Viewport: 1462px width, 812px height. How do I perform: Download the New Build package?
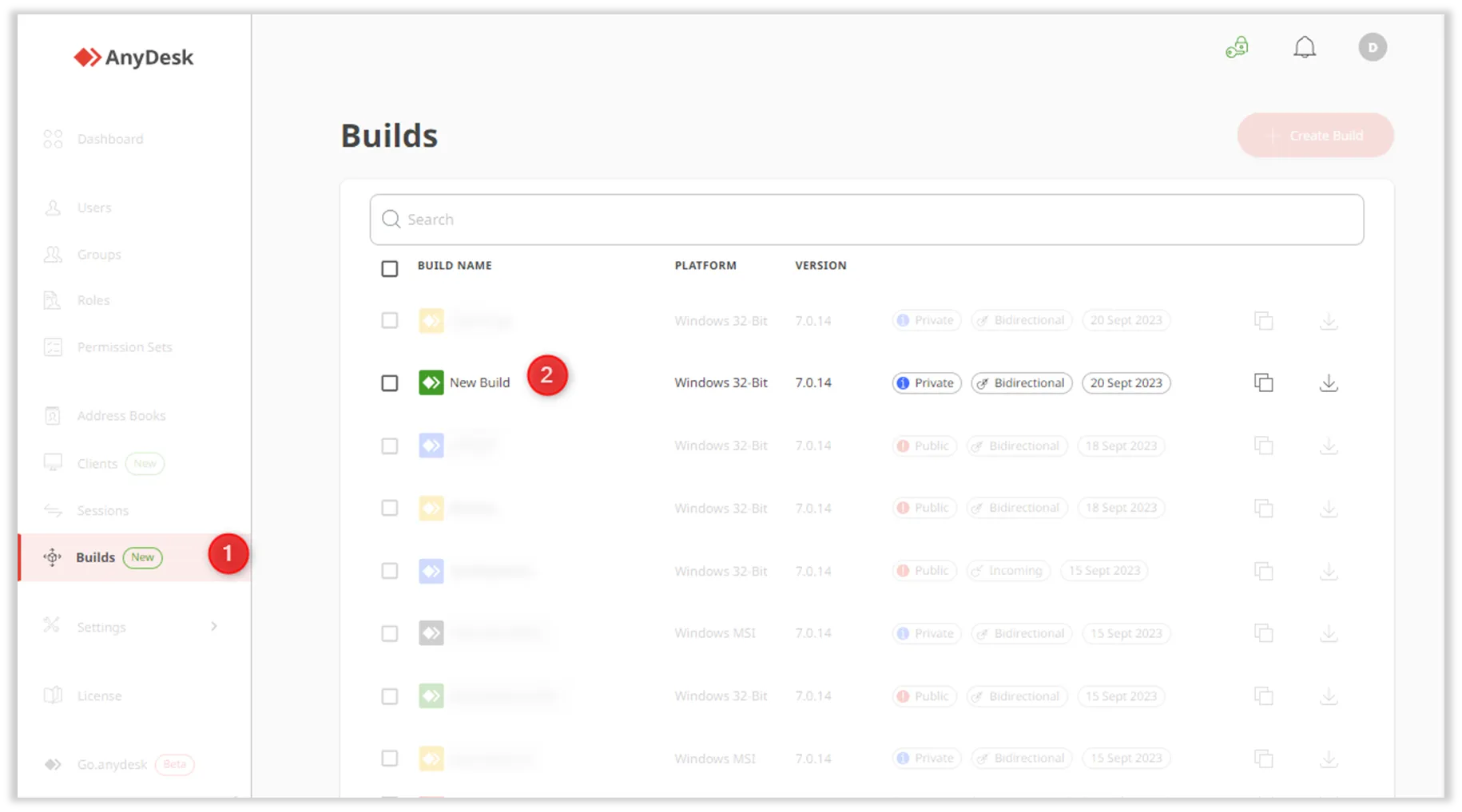(x=1328, y=383)
